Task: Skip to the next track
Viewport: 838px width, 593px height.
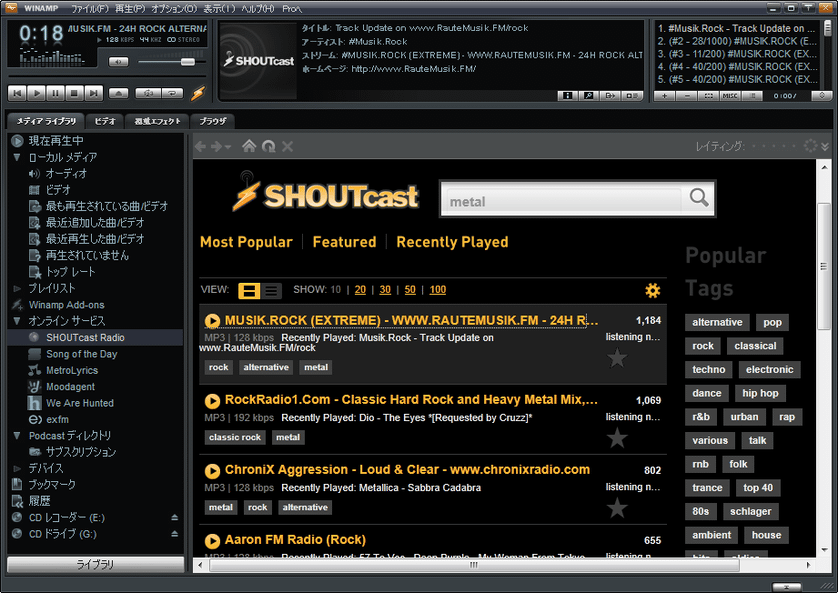Action: [x=94, y=93]
